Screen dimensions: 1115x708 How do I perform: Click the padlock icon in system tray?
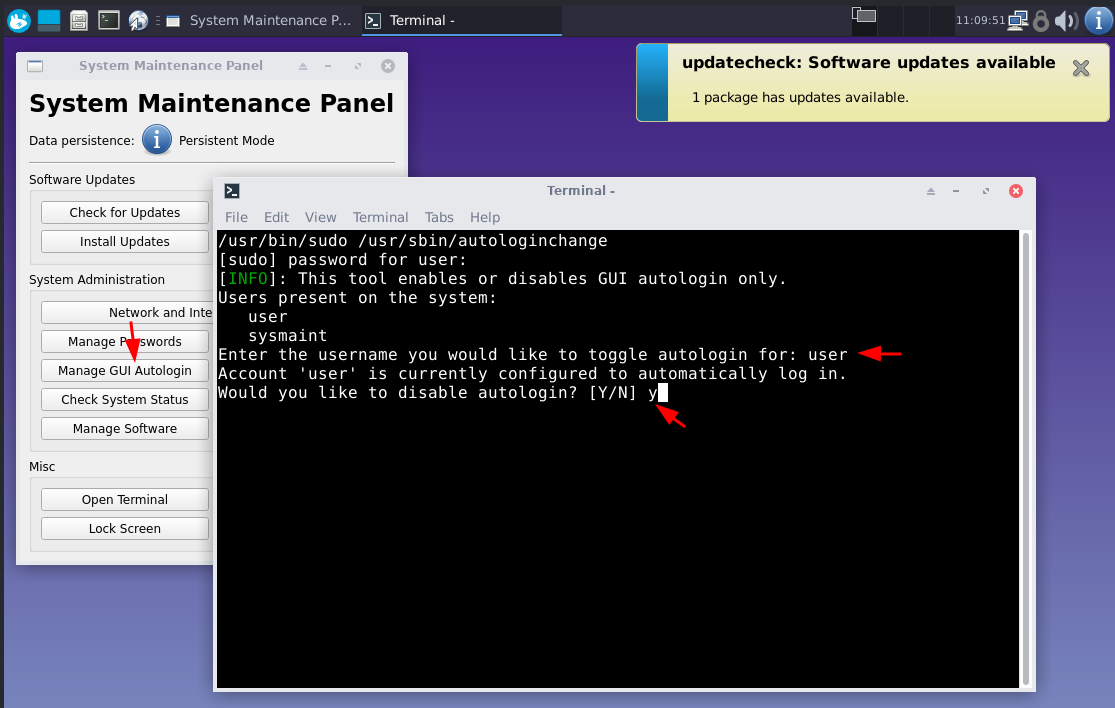pyautogui.click(x=1041, y=20)
